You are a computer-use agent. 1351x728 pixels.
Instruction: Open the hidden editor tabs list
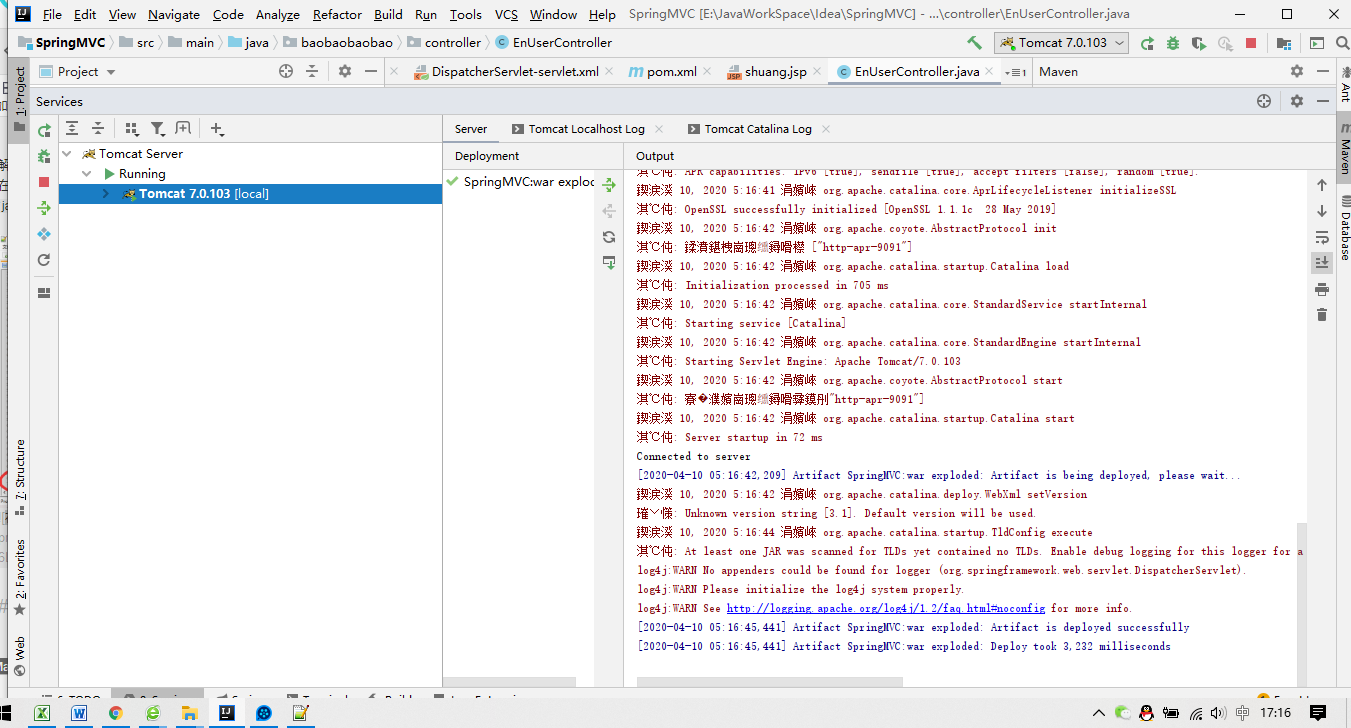[x=1017, y=72]
